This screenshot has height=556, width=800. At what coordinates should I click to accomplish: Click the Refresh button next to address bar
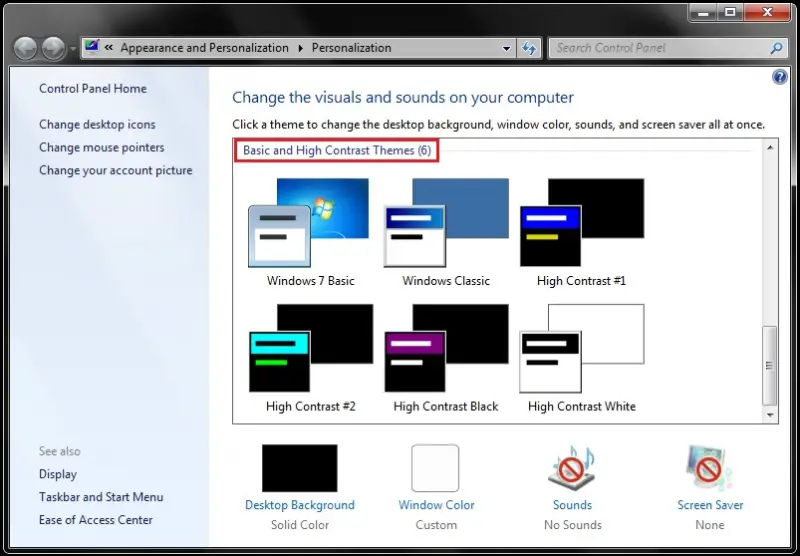pos(529,48)
